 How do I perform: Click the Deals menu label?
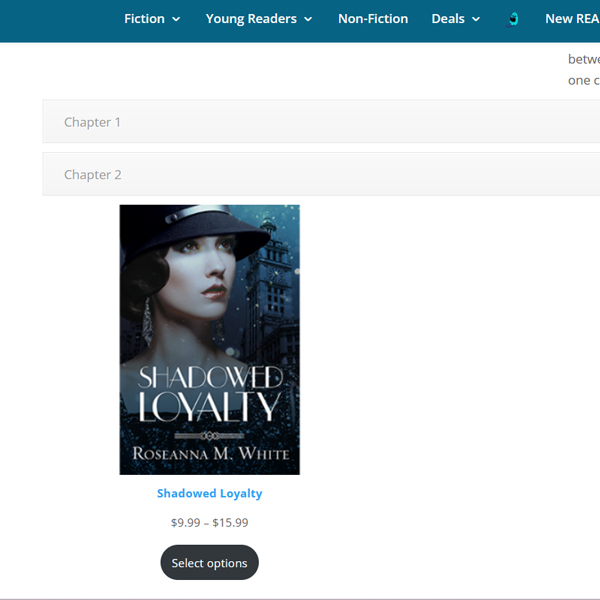448,19
